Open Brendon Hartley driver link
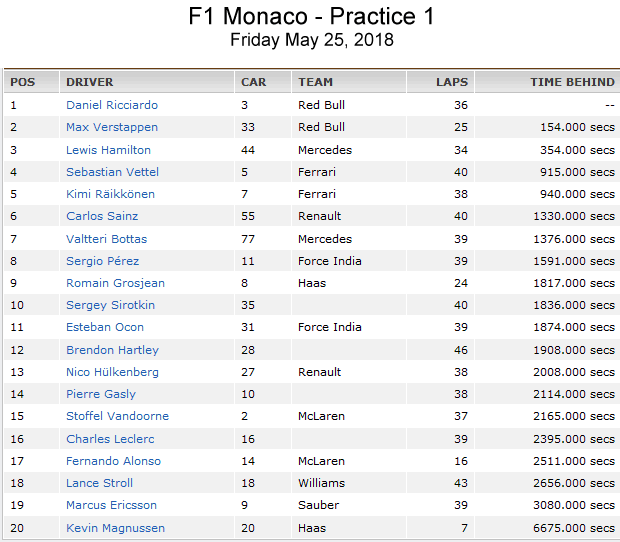 pos(112,350)
